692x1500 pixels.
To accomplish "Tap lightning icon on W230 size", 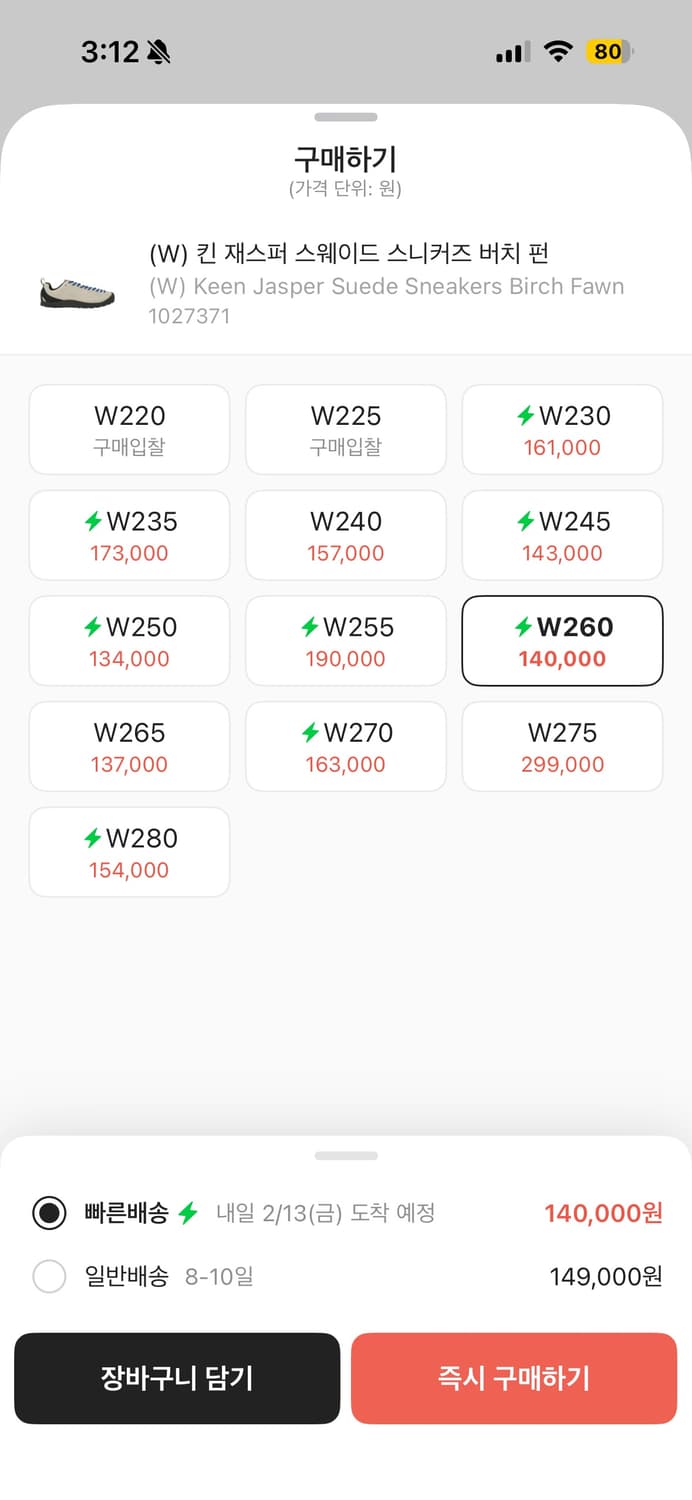I will click(525, 416).
